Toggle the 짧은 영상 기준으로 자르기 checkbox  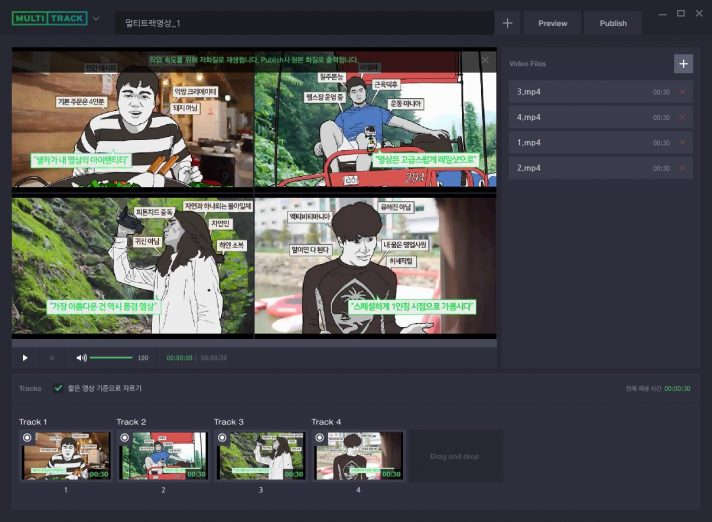(58, 387)
